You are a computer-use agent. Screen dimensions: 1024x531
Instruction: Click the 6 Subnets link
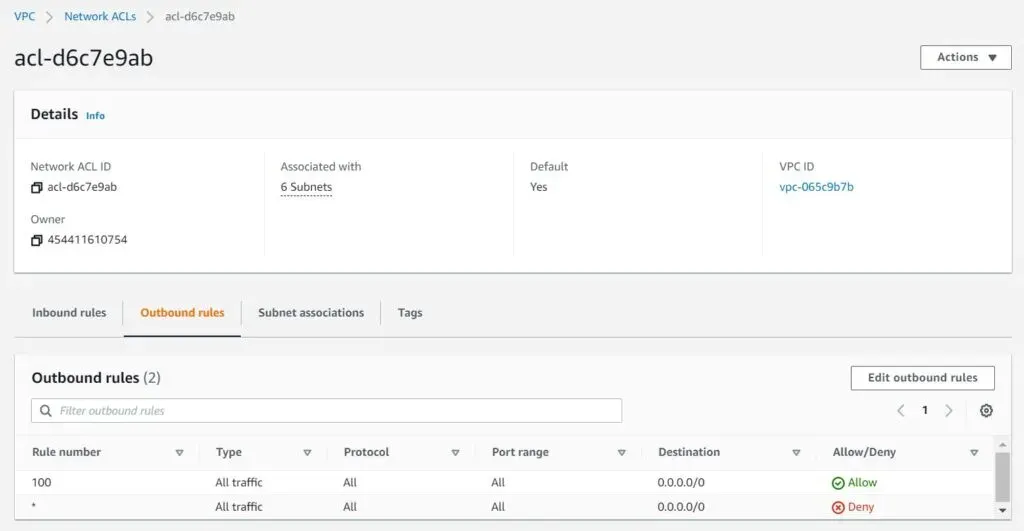[x=306, y=187]
